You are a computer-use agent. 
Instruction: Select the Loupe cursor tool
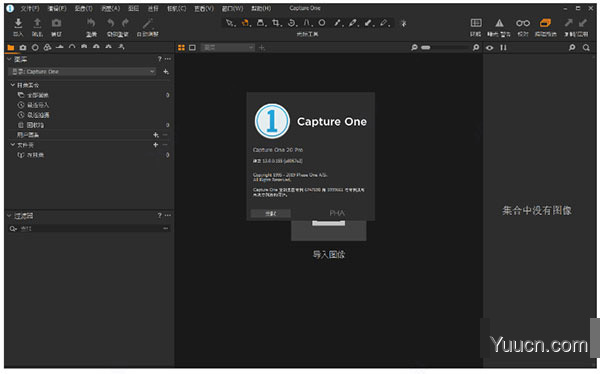(x=261, y=23)
